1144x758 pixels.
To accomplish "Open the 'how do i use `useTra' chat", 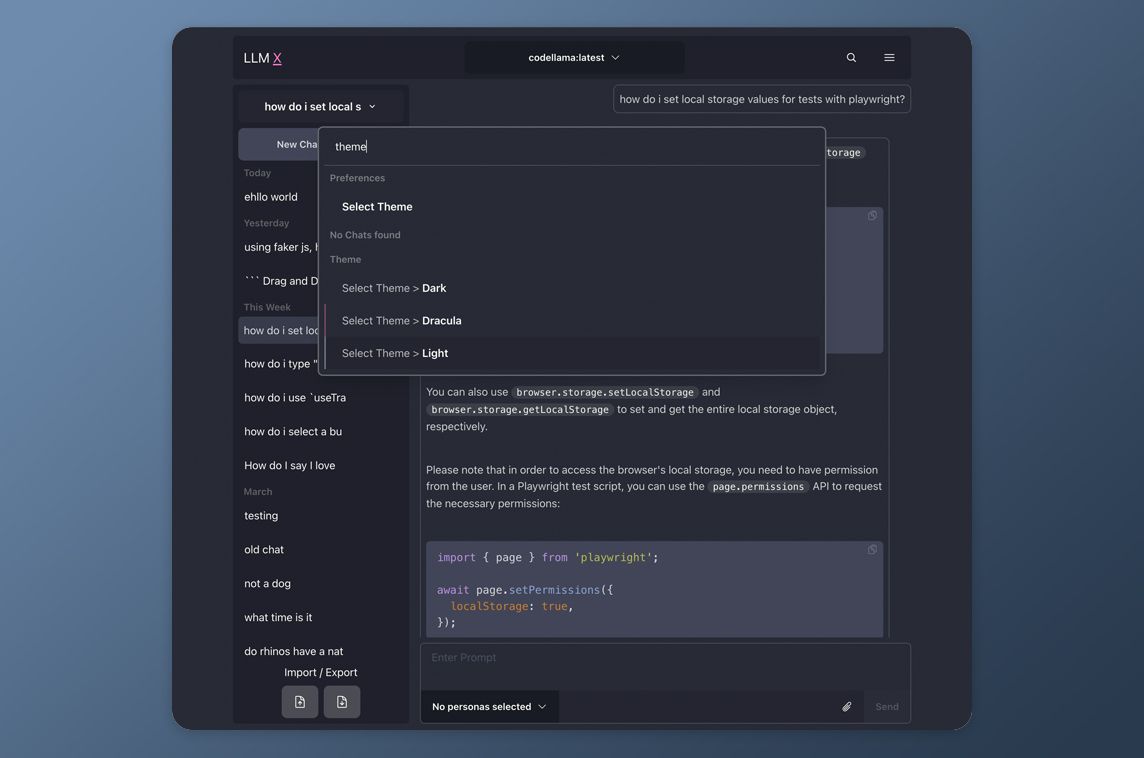I will pyautogui.click(x=320, y=398).
